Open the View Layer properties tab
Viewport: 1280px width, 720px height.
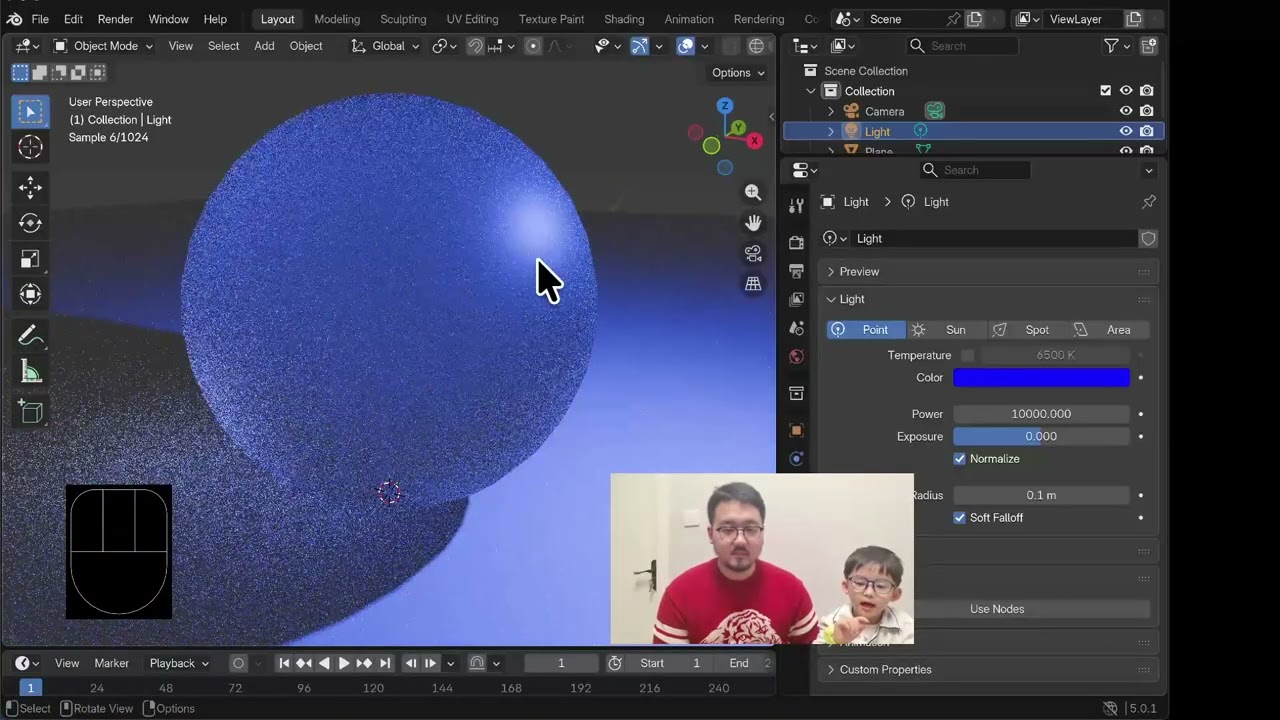(796, 299)
